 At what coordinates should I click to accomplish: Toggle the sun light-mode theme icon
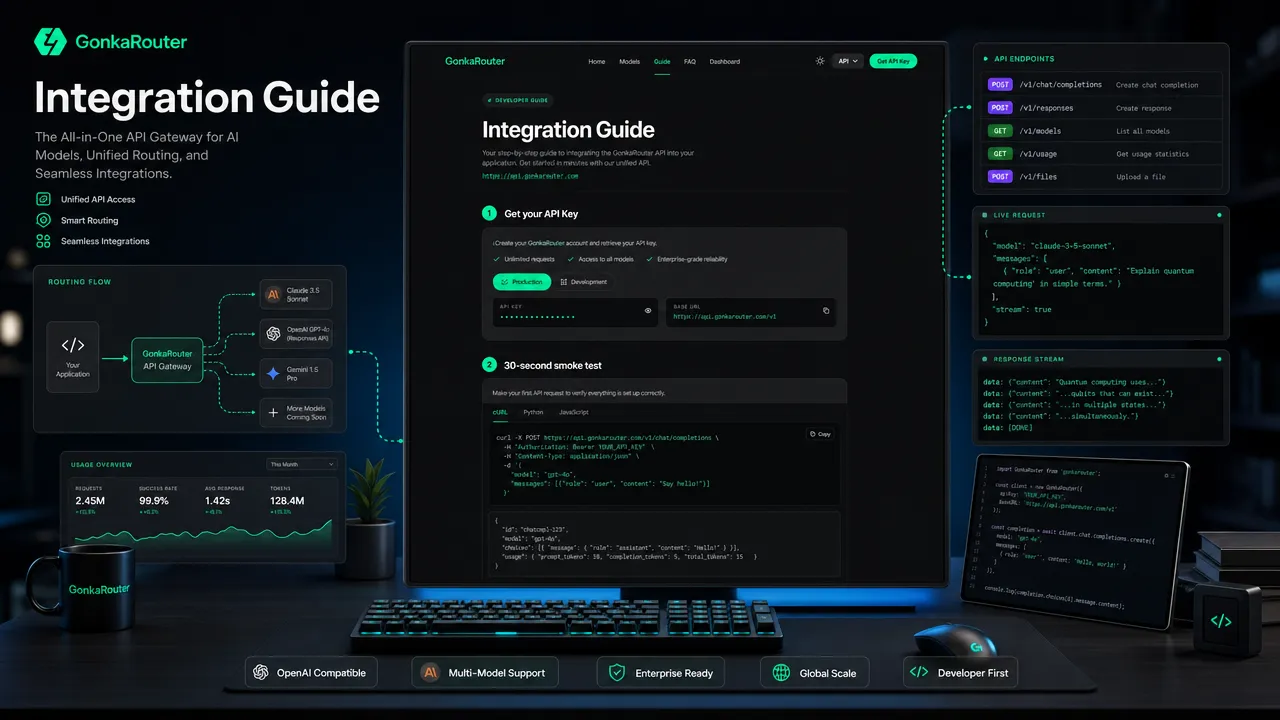(x=820, y=61)
